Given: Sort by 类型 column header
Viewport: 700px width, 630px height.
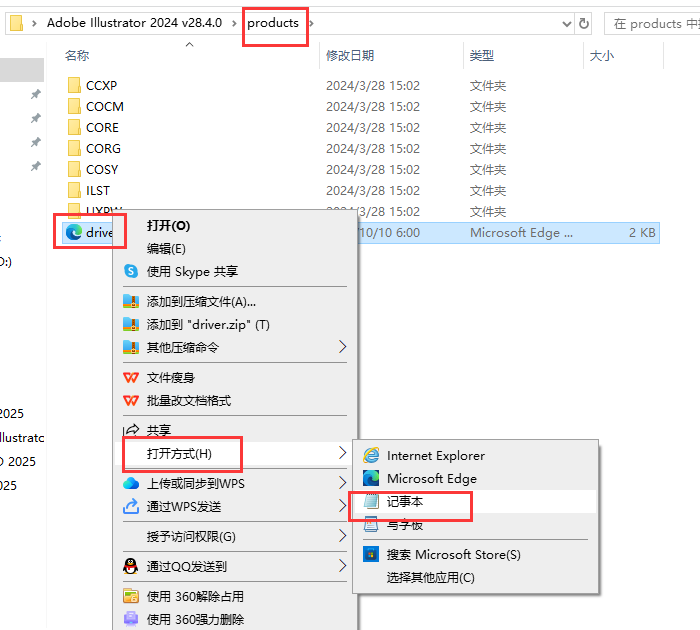Looking at the screenshot, I should [x=482, y=55].
